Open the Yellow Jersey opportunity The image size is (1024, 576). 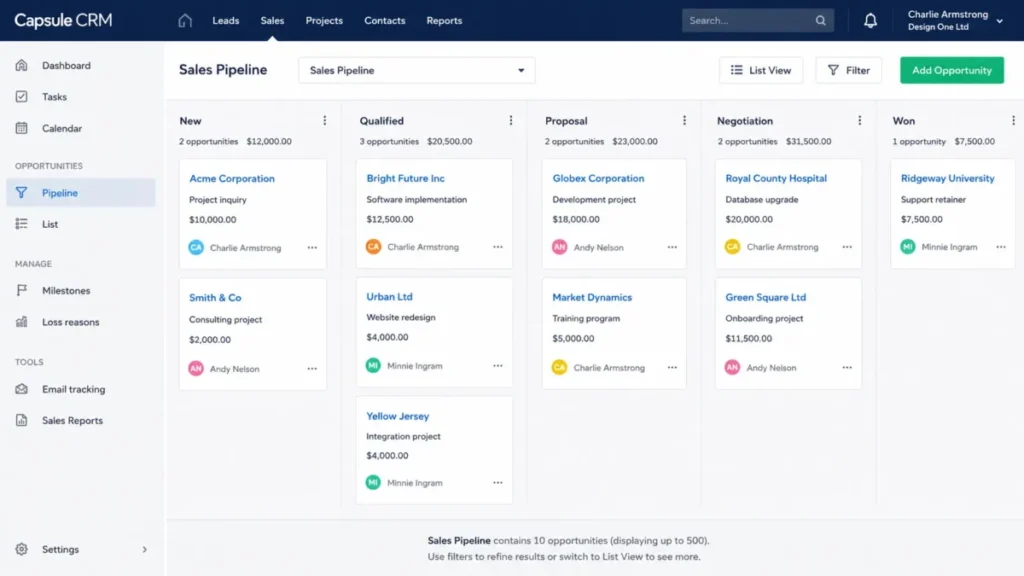[x=398, y=416]
